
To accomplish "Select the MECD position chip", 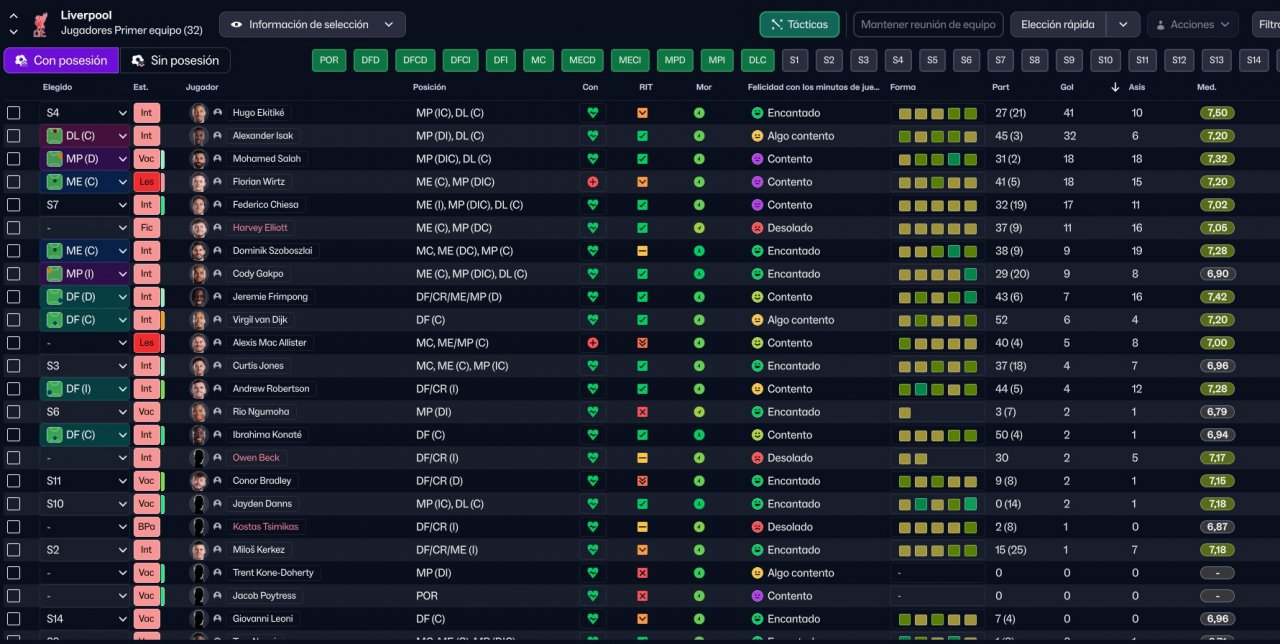I will (x=583, y=61).
